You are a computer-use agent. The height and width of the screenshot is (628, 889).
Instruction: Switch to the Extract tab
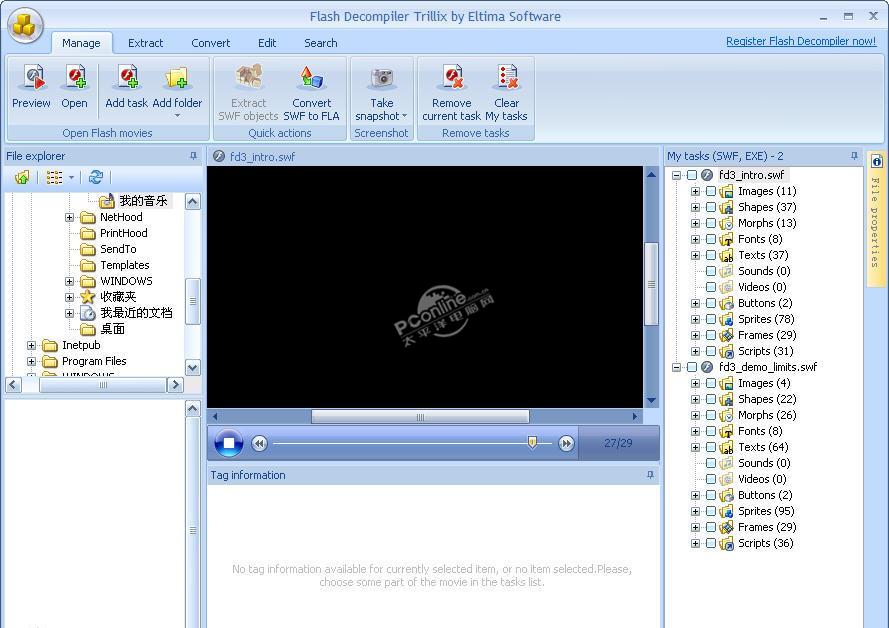pyautogui.click(x=146, y=43)
